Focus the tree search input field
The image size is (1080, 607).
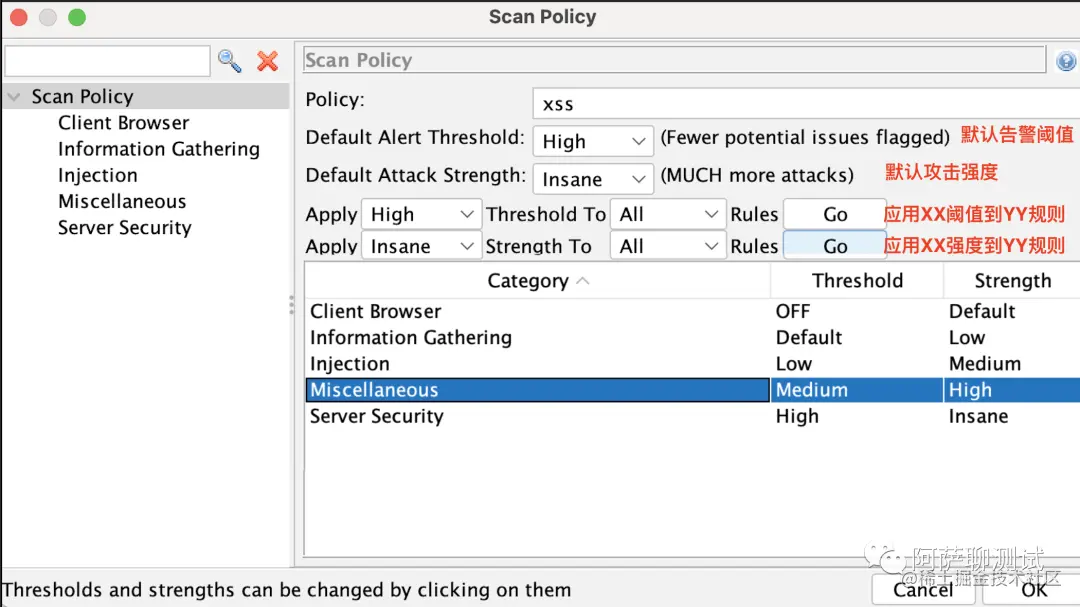pos(107,61)
